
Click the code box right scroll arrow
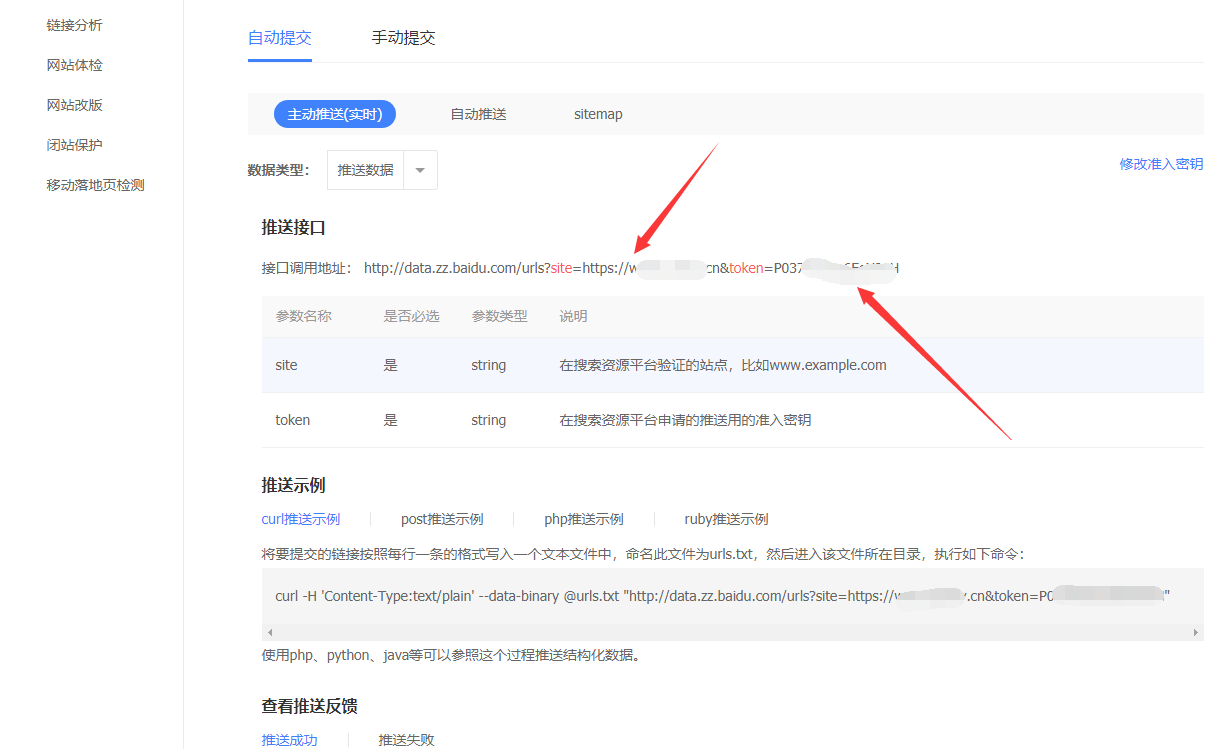[x=1195, y=632]
